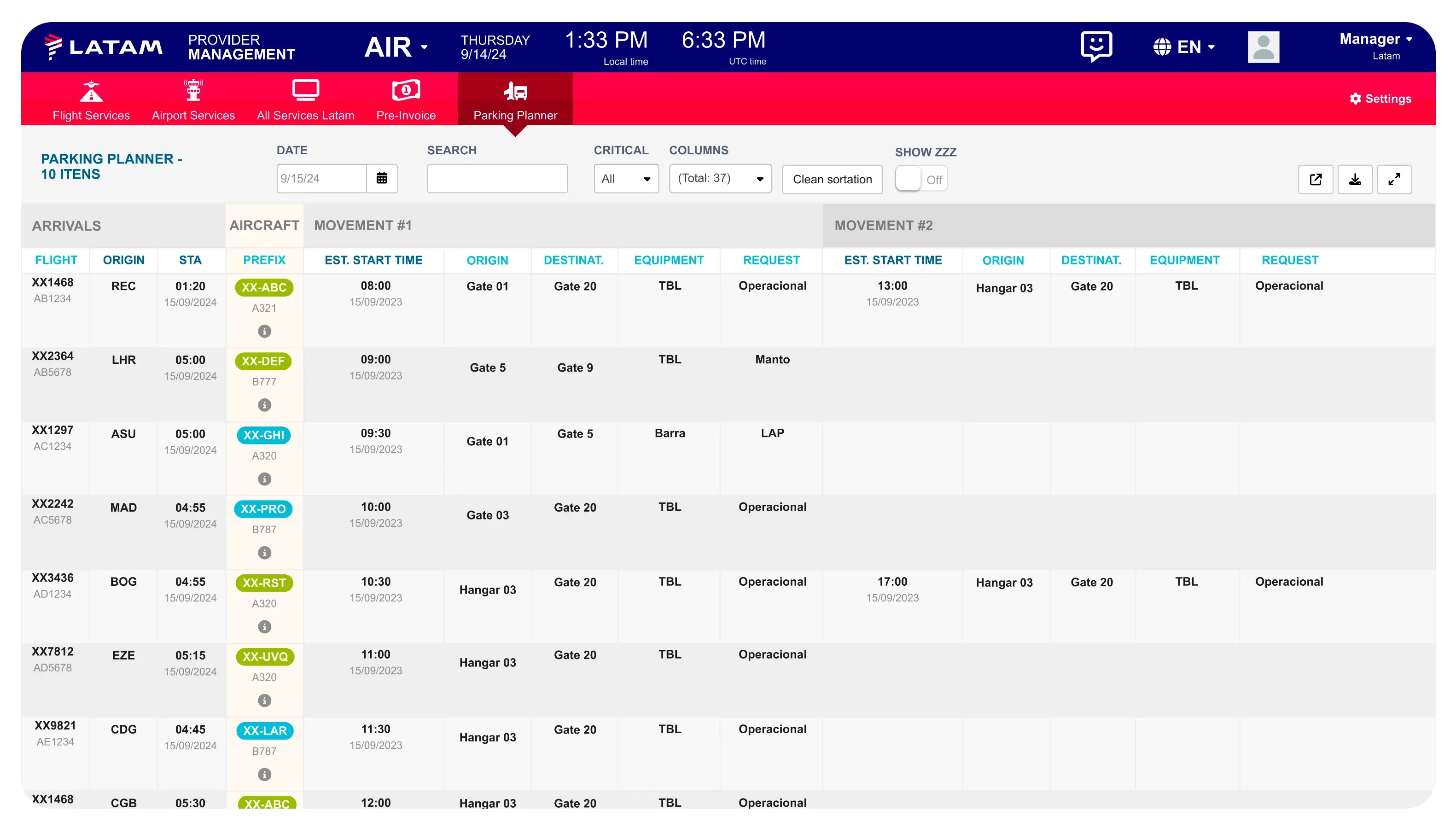Show info for aircraft XX-GHI A320
The height and width of the screenshot is (828, 1456).
coord(264,479)
